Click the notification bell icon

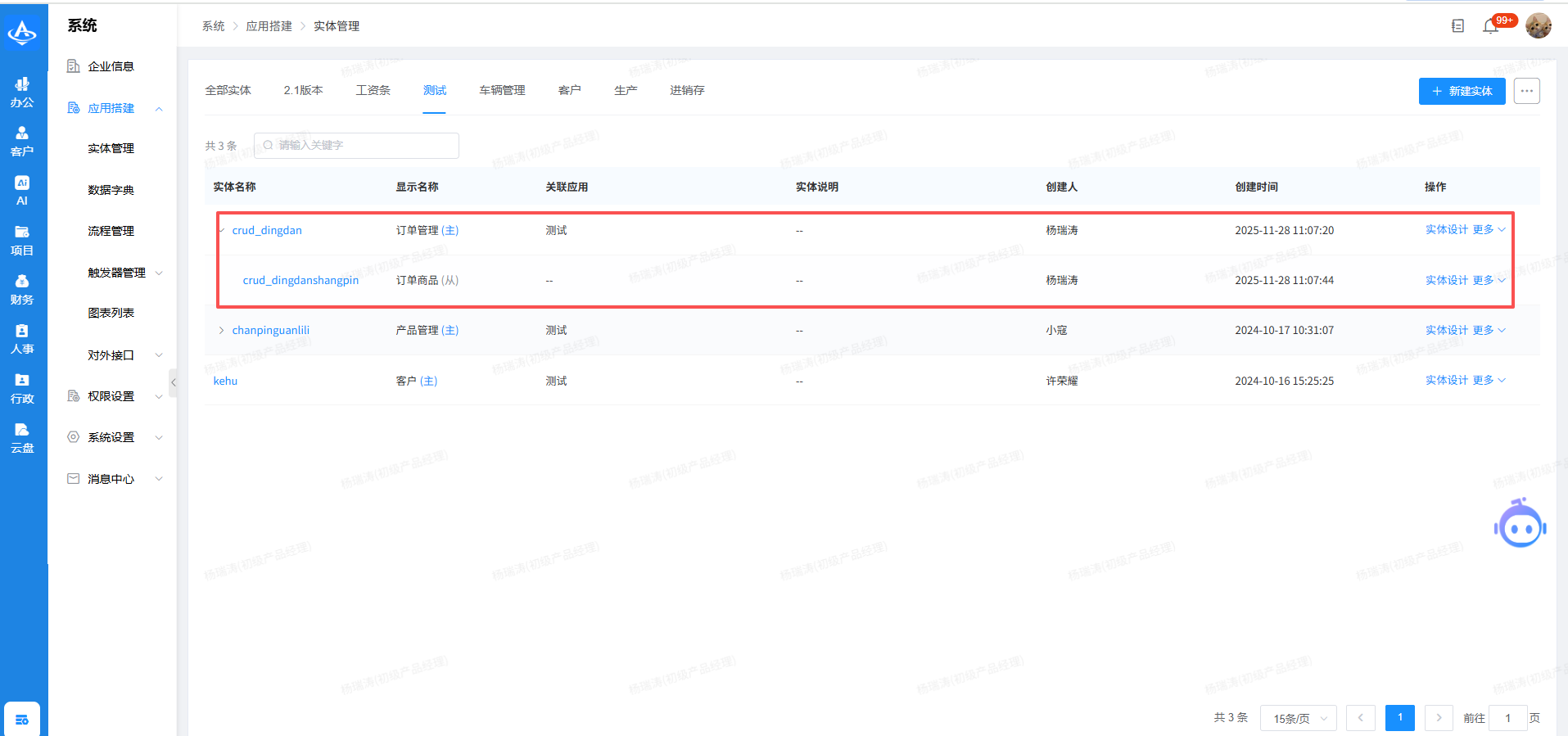tap(1490, 26)
